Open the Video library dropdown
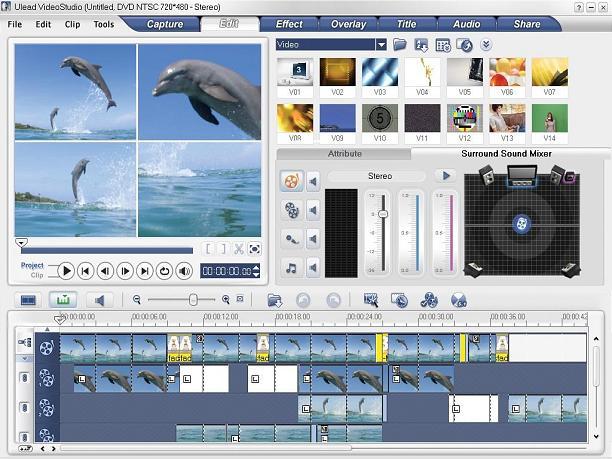Screen dimensions: 612x459 [381, 45]
